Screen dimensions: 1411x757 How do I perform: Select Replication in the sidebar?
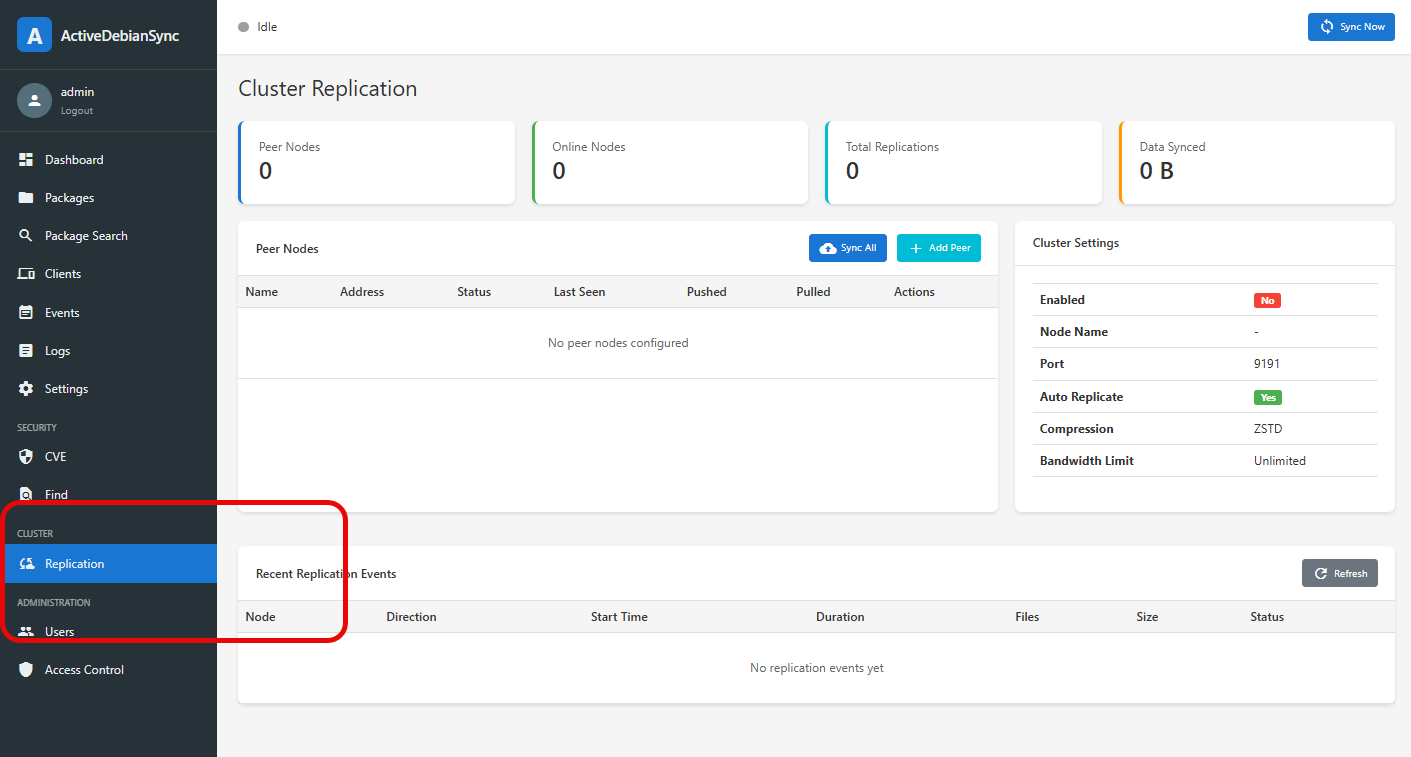click(74, 564)
